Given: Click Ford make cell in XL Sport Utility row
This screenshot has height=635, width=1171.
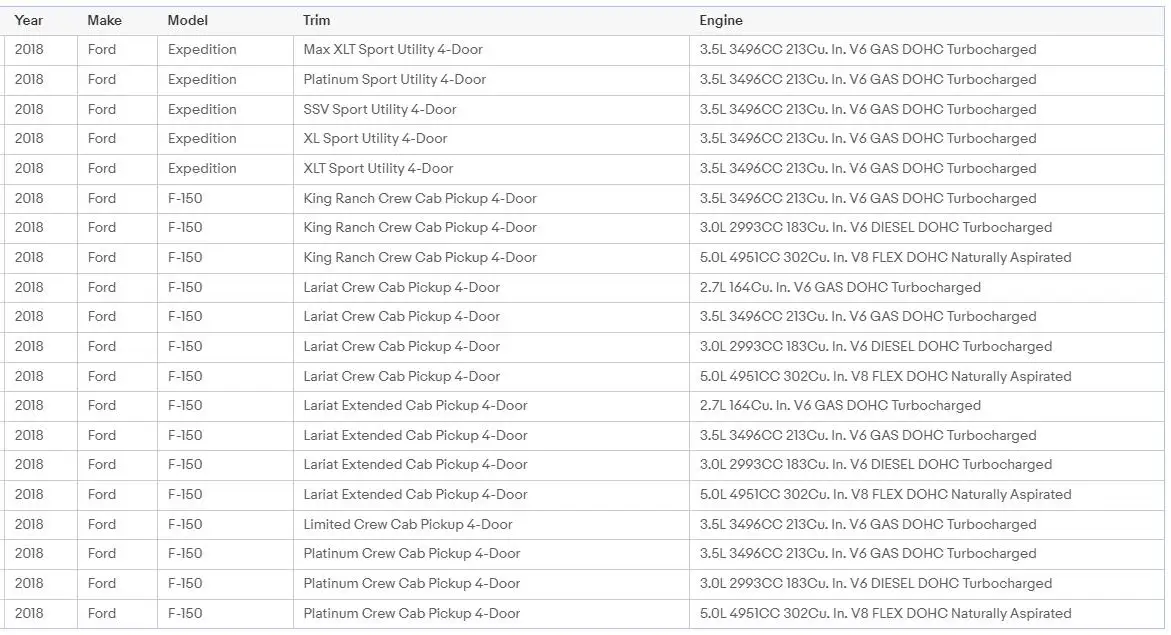Looking at the screenshot, I should click(102, 139).
